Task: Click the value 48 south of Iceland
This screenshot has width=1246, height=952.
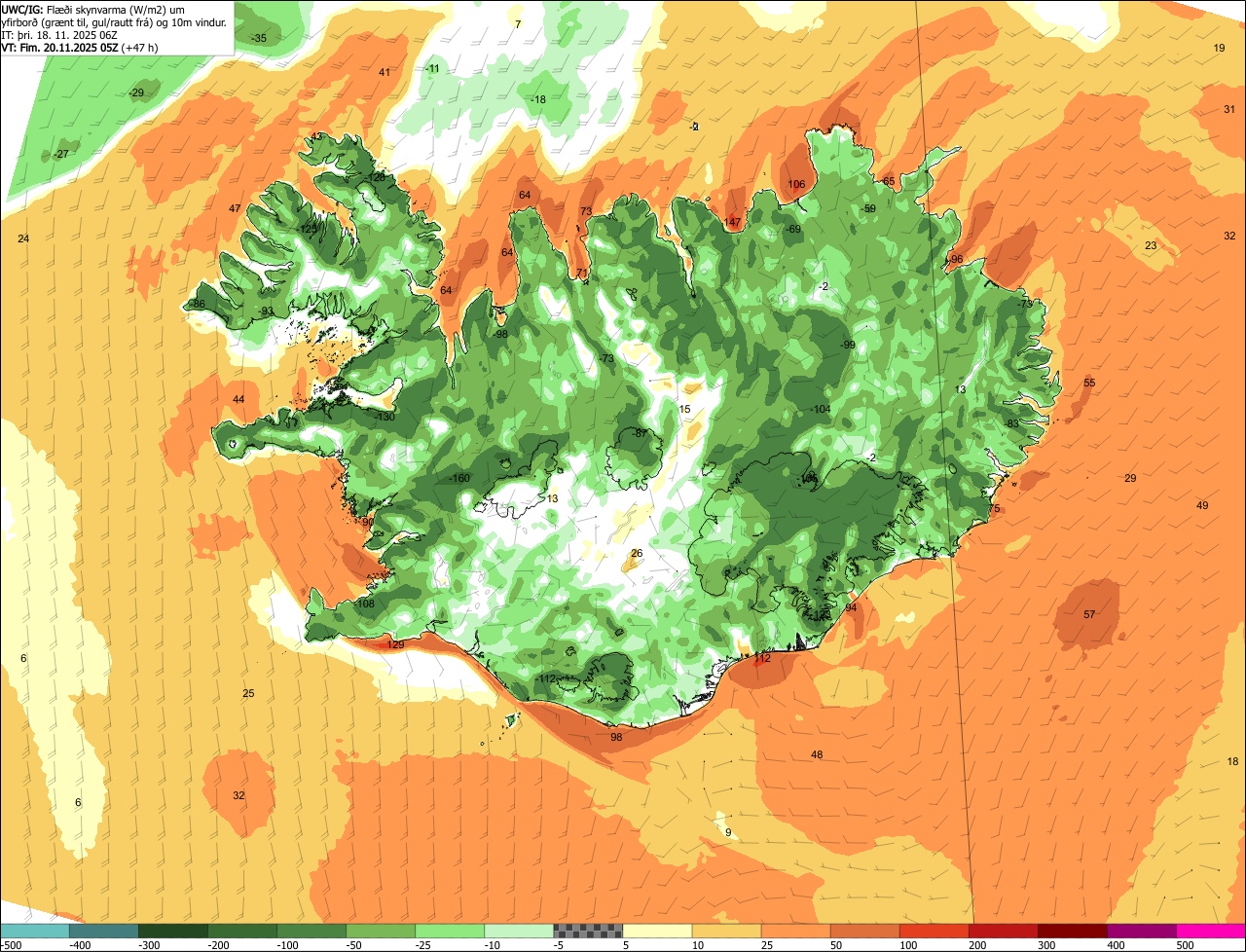Action: (817, 755)
